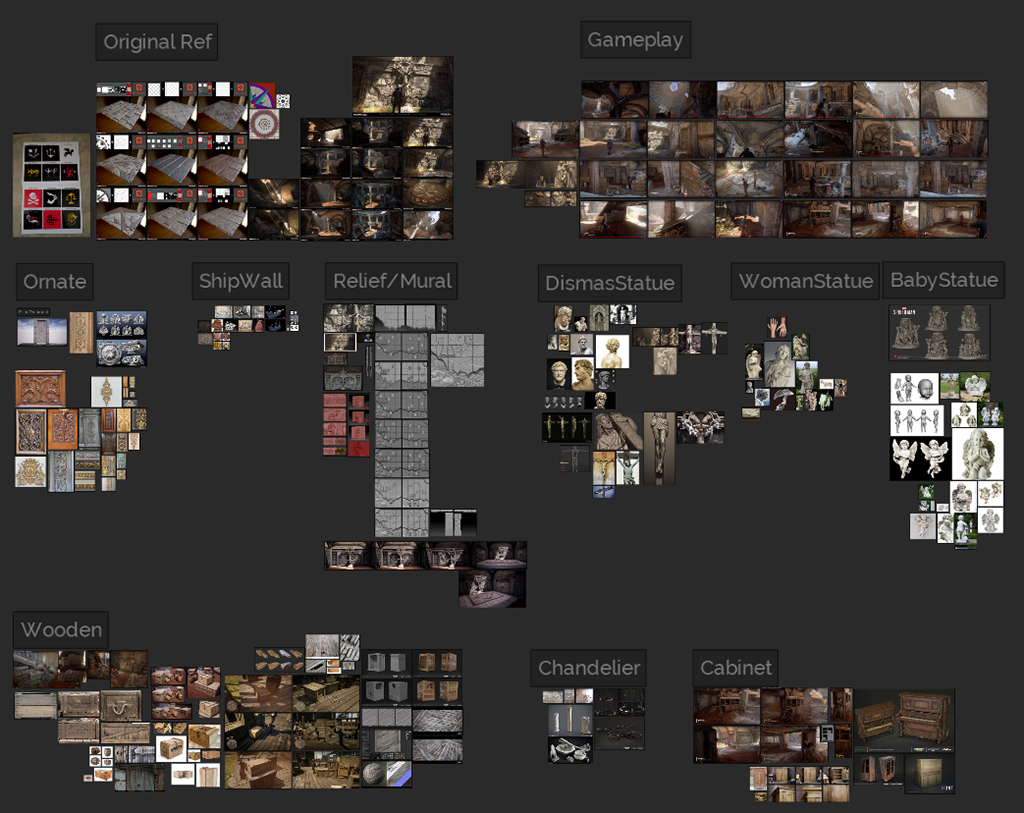The width and height of the screenshot is (1024, 813).
Task: Select the "ShipWall" group label
Action: point(241,281)
